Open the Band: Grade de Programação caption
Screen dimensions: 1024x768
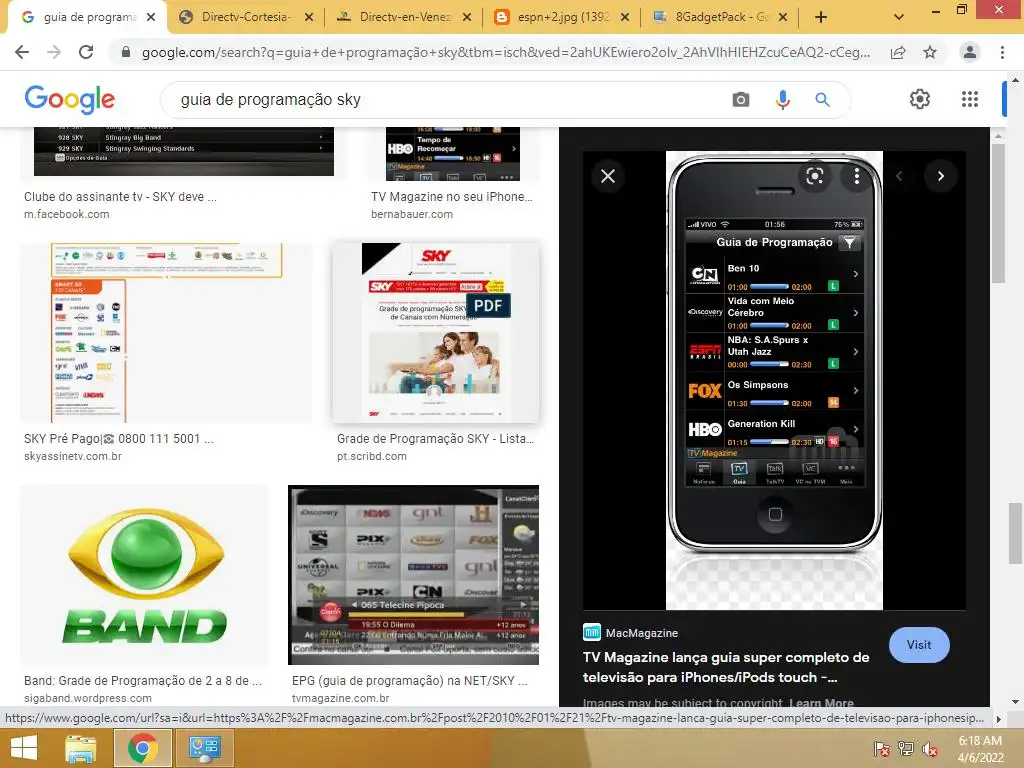(143, 680)
